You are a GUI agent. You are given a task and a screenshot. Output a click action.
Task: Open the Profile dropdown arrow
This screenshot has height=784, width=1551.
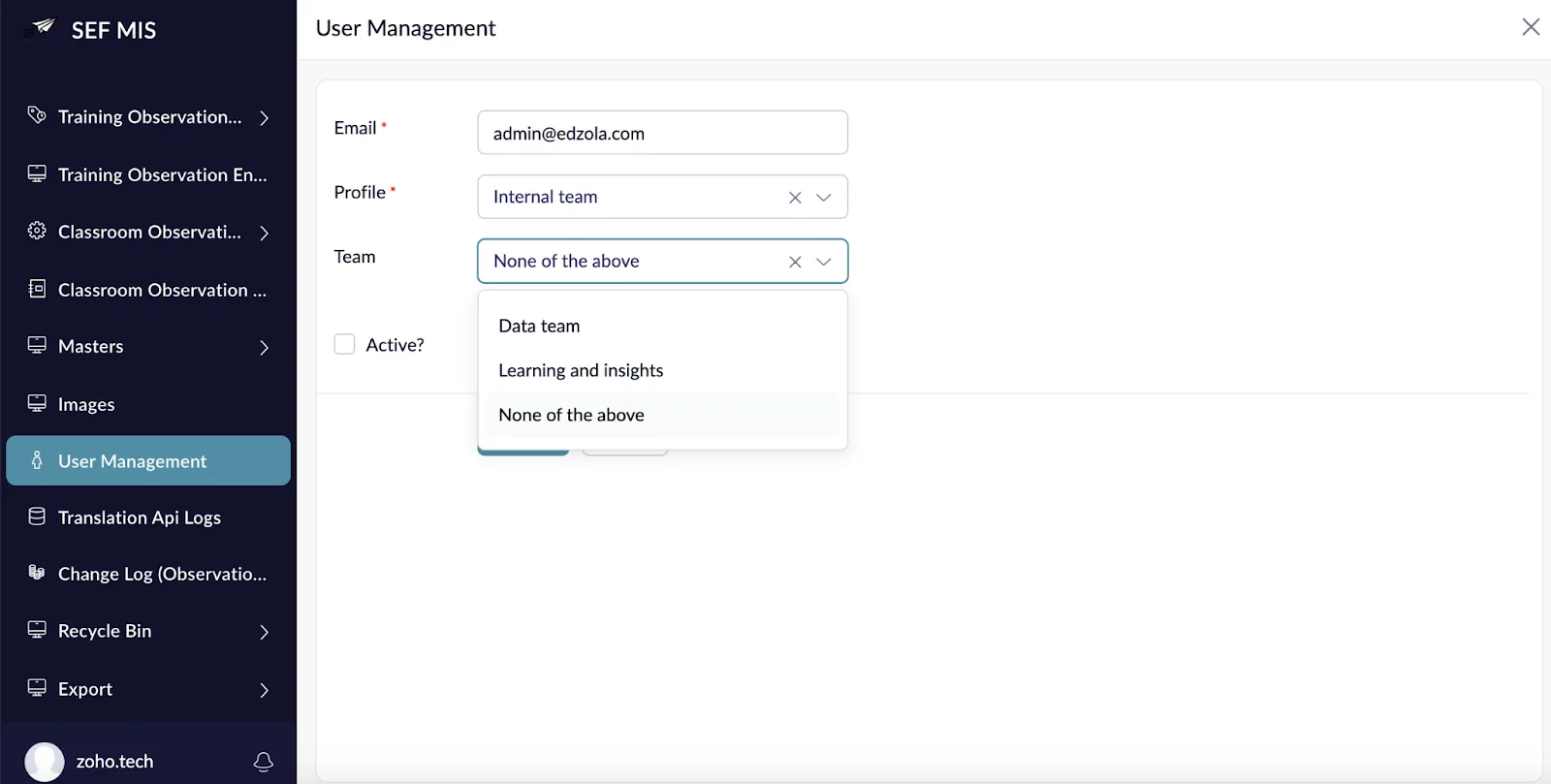point(824,198)
